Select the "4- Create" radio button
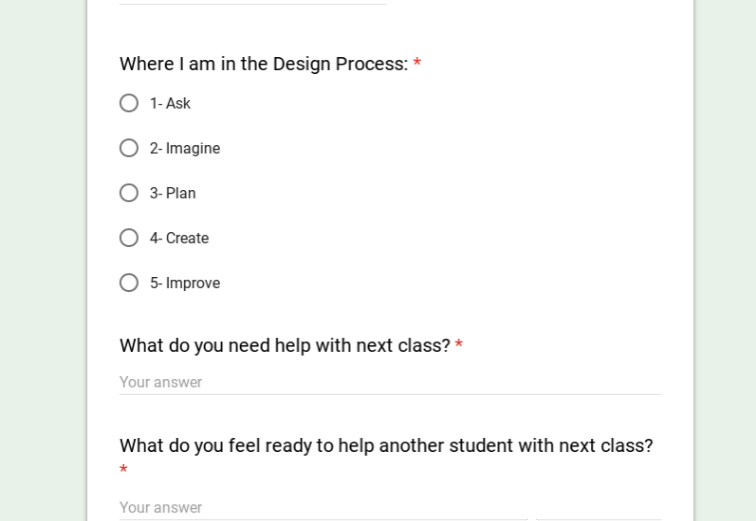Image resolution: width=756 pixels, height=521 pixels. coord(129,238)
